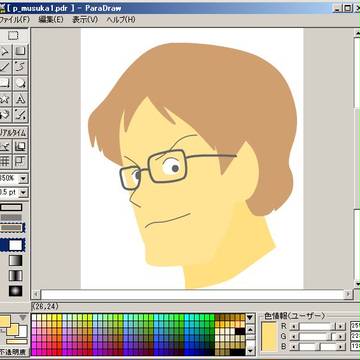Click the white background color swatch
This screenshot has height=360, width=360.
click(23, 331)
